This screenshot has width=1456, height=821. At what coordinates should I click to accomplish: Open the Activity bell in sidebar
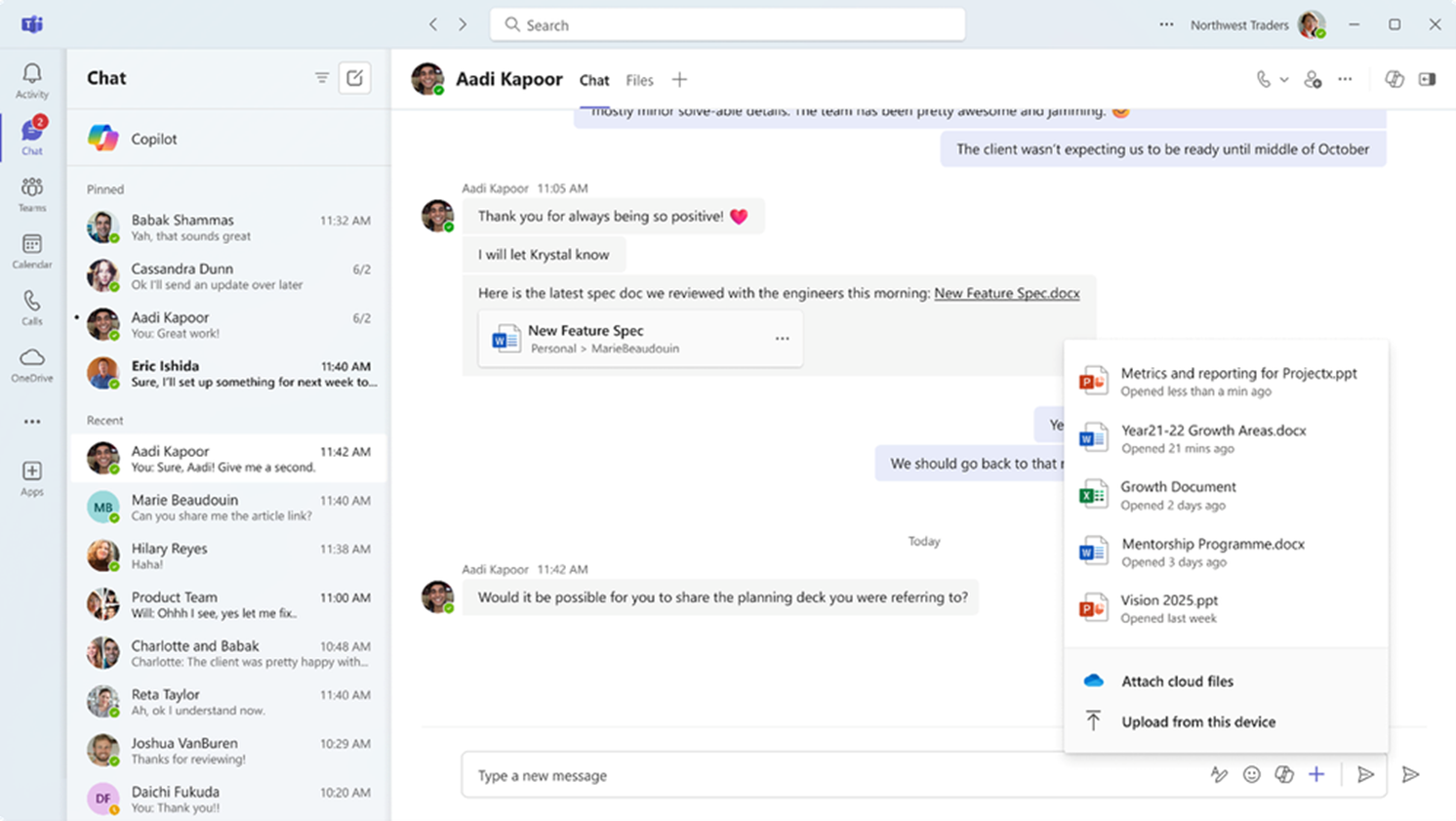coord(32,80)
